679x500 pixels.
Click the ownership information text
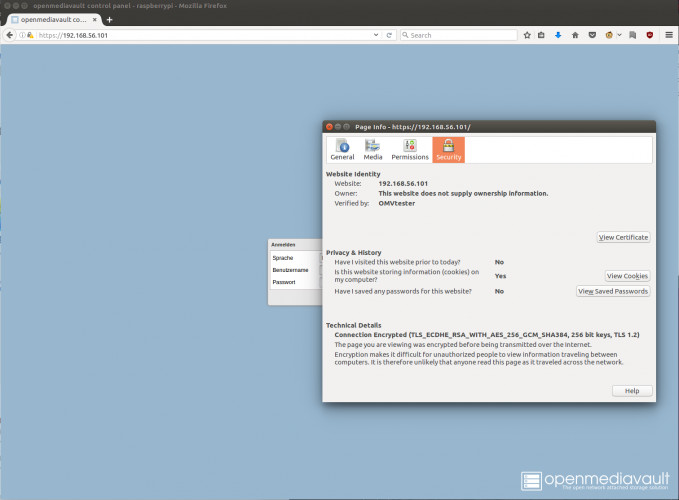463,194
